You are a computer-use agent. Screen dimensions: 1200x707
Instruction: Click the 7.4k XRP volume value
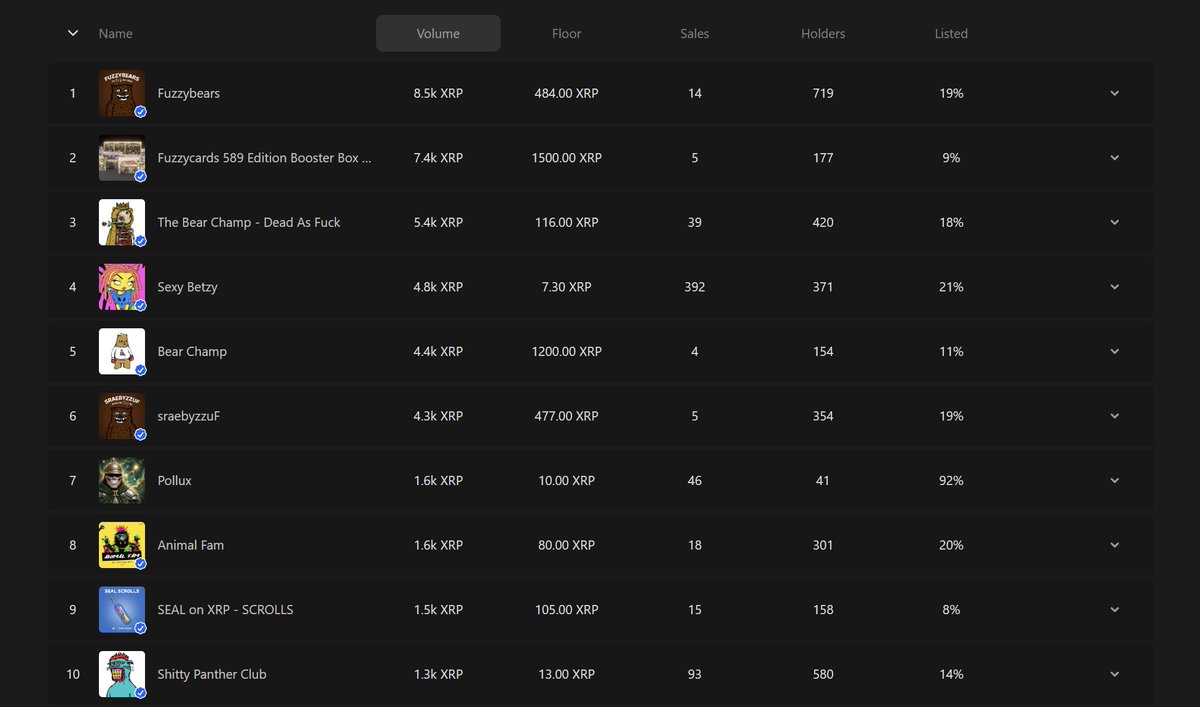pyautogui.click(x=438, y=158)
